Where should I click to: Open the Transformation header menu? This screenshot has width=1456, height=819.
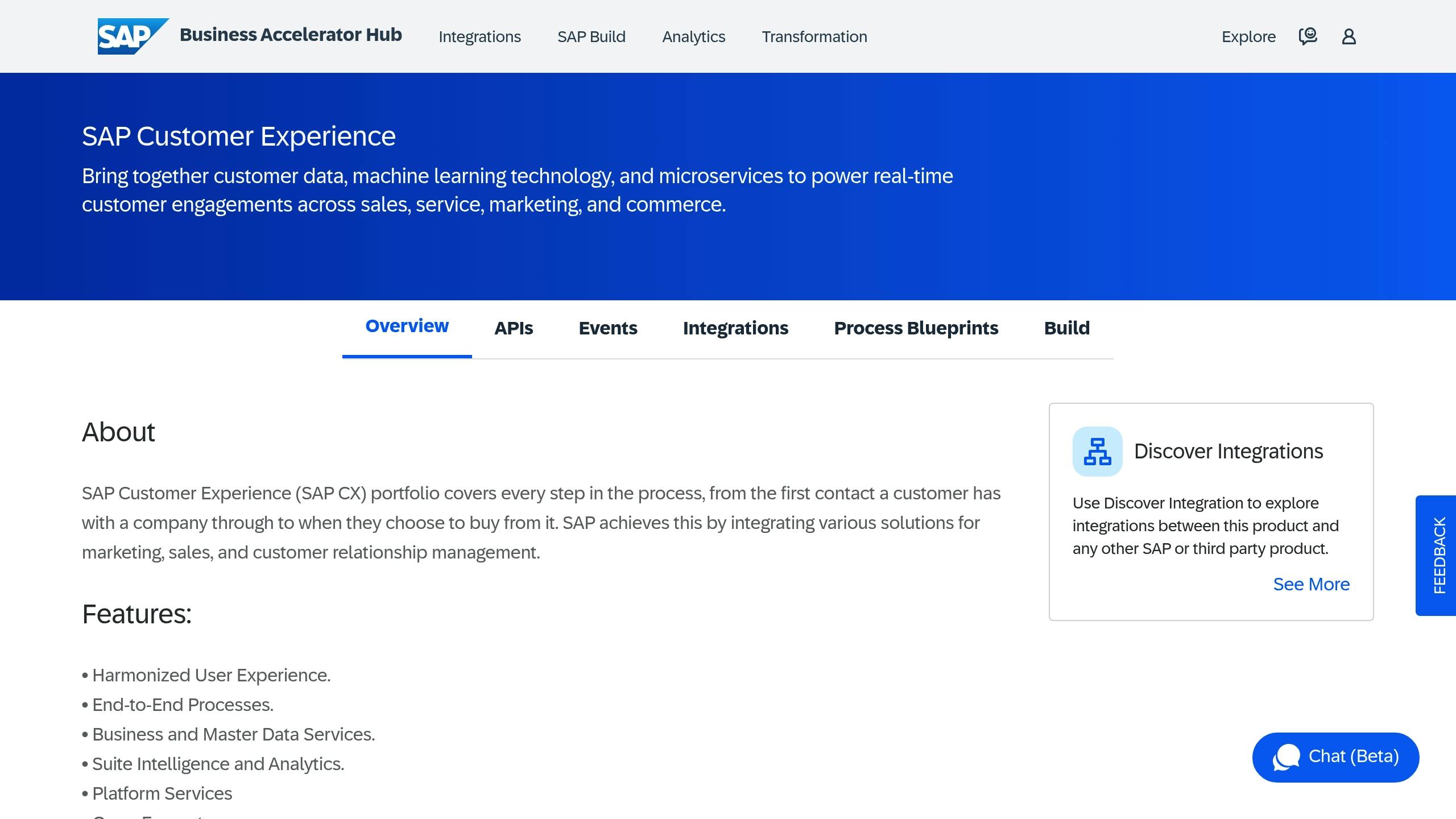click(814, 36)
